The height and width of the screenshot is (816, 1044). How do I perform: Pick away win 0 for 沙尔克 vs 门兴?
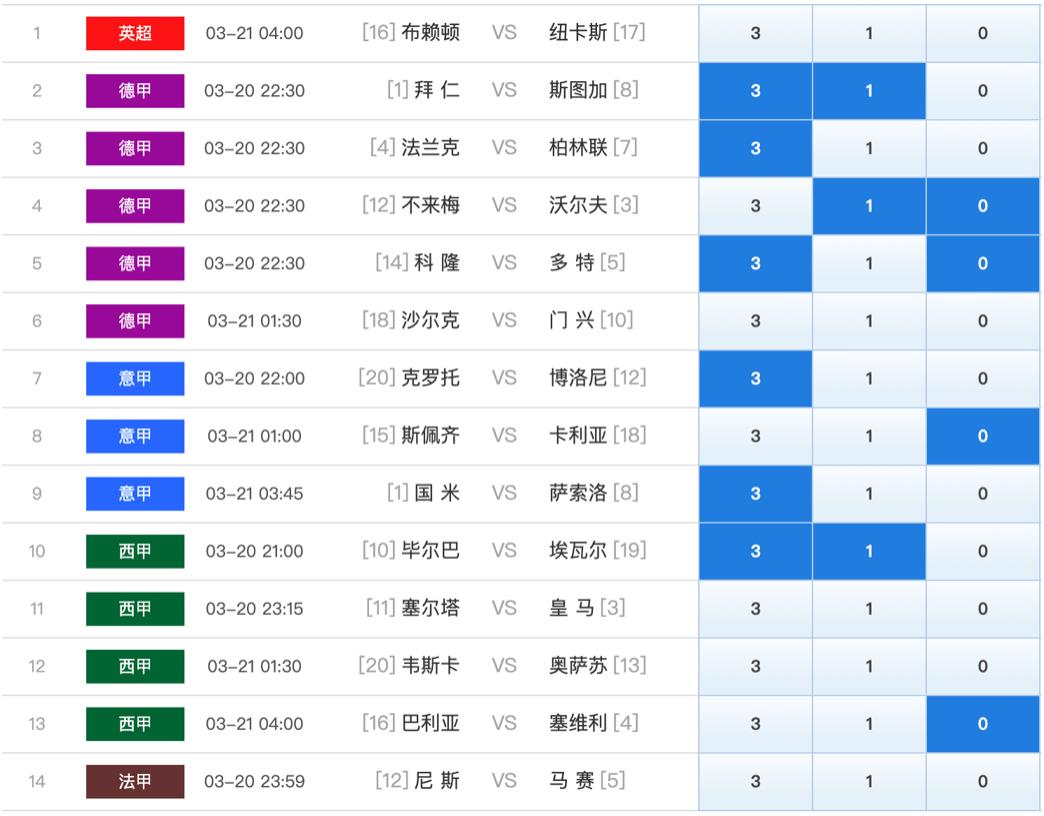click(x=982, y=321)
